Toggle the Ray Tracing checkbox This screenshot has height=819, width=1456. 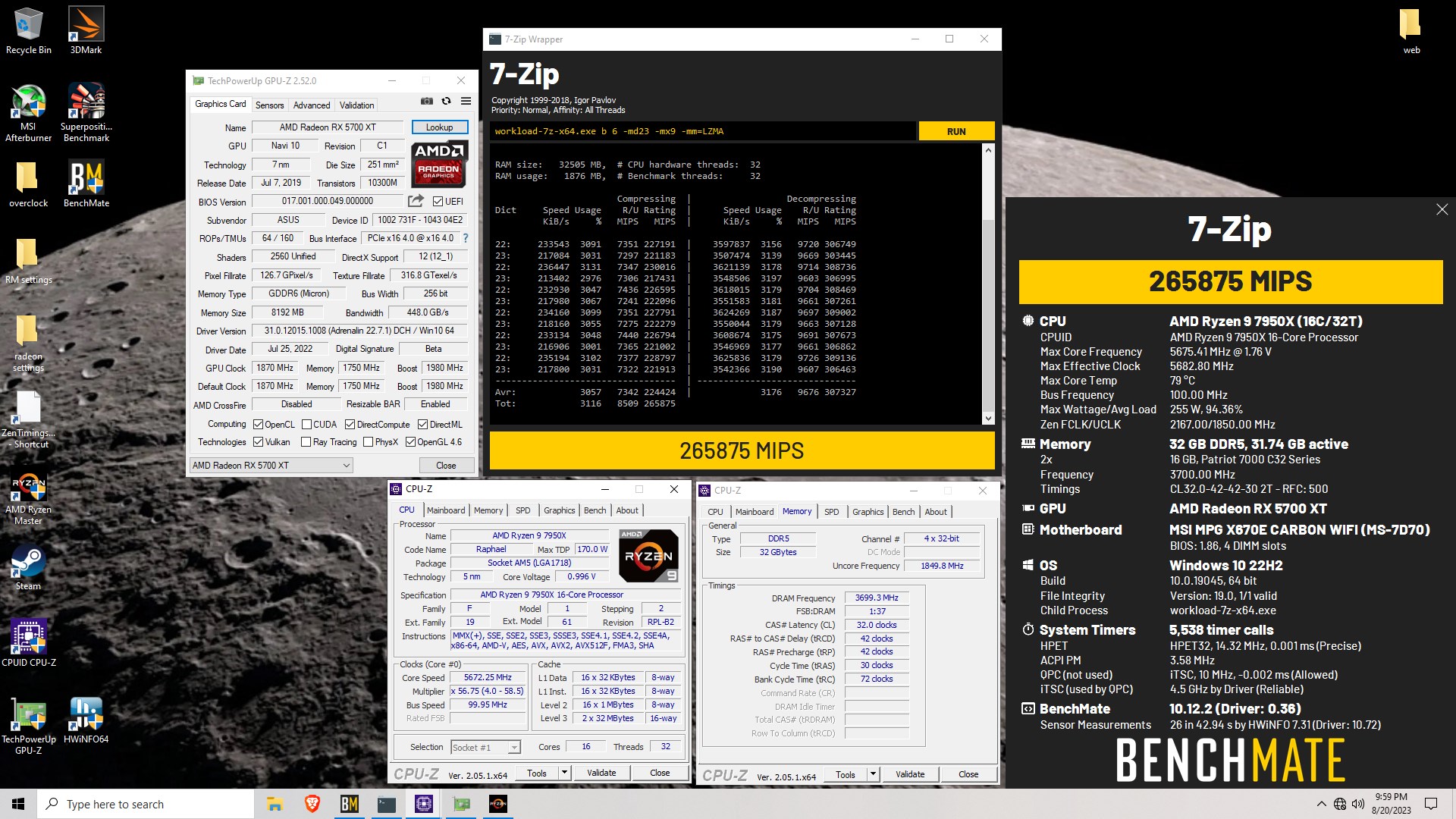pyautogui.click(x=306, y=442)
